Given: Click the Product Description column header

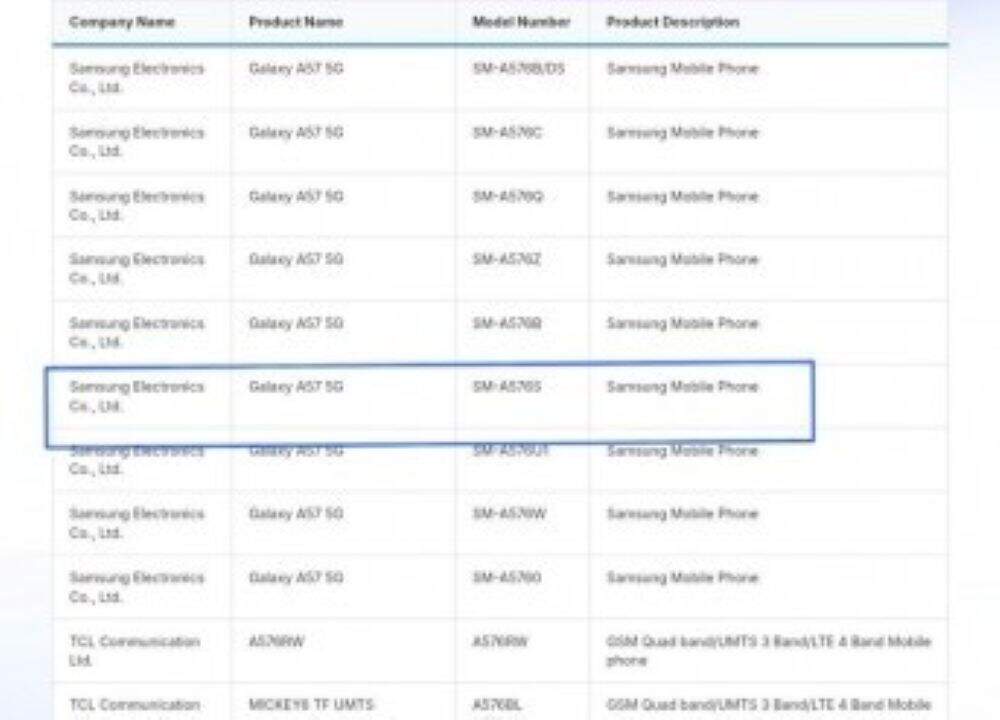Looking at the screenshot, I should click(673, 22).
